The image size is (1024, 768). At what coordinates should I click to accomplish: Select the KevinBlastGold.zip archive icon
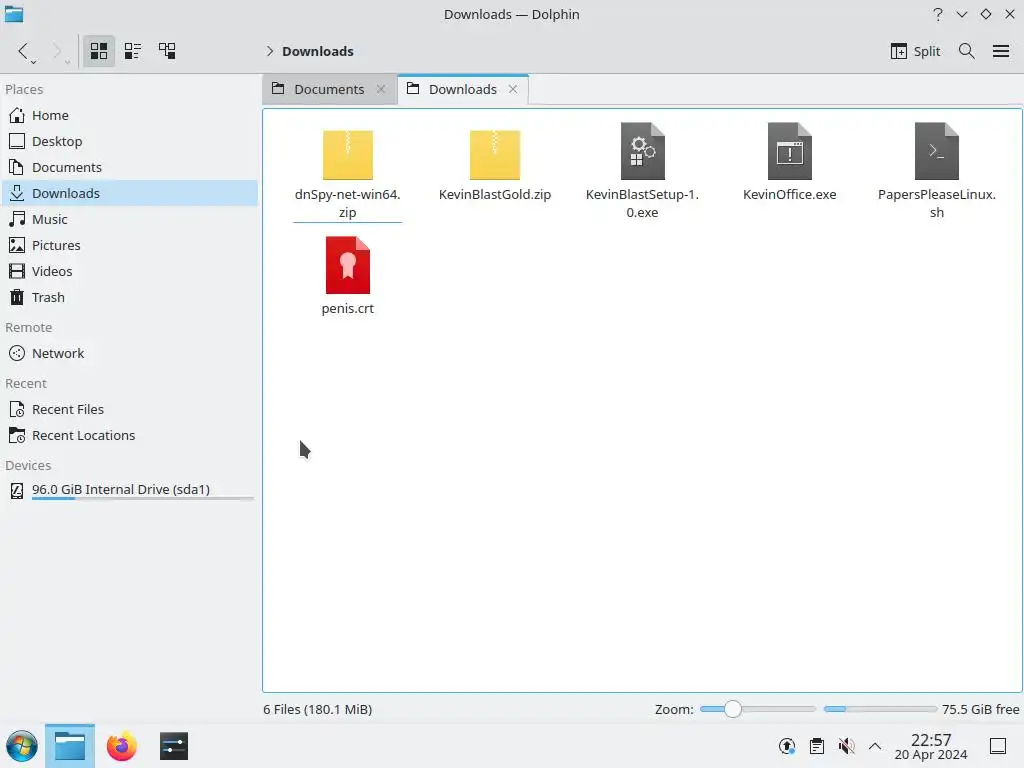click(494, 154)
